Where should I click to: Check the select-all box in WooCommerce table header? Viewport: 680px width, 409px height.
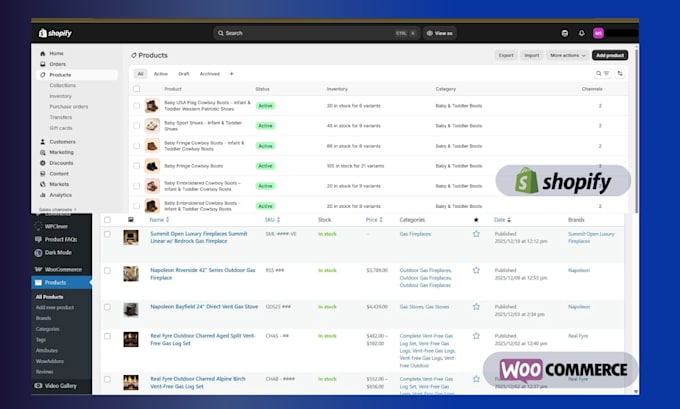point(107,220)
